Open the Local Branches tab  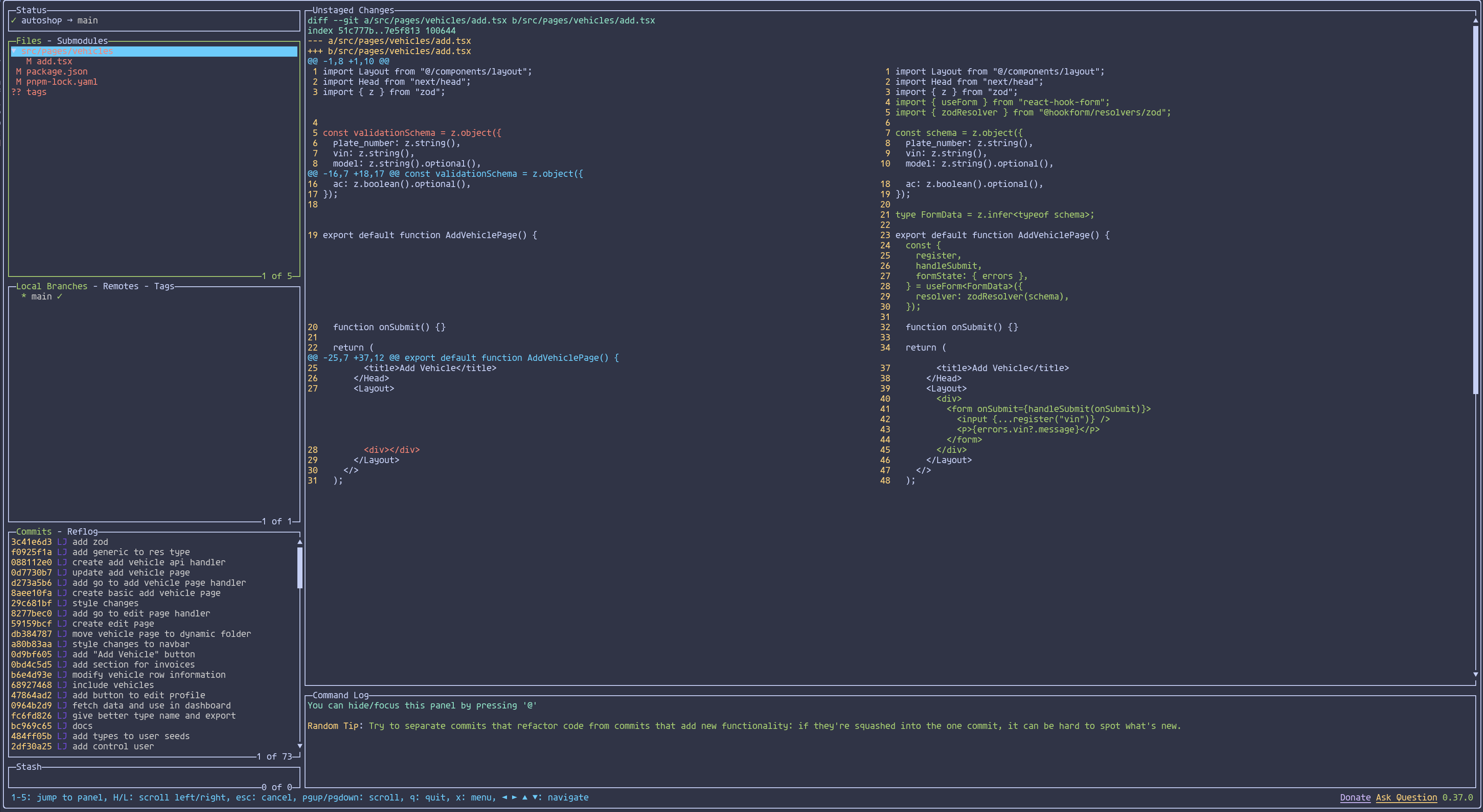[52, 286]
